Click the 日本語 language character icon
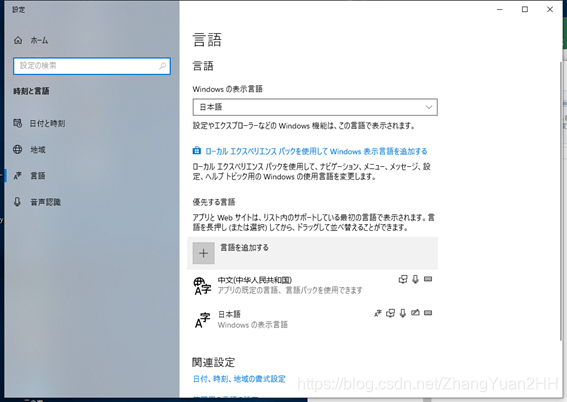567x402 pixels. (x=202, y=320)
